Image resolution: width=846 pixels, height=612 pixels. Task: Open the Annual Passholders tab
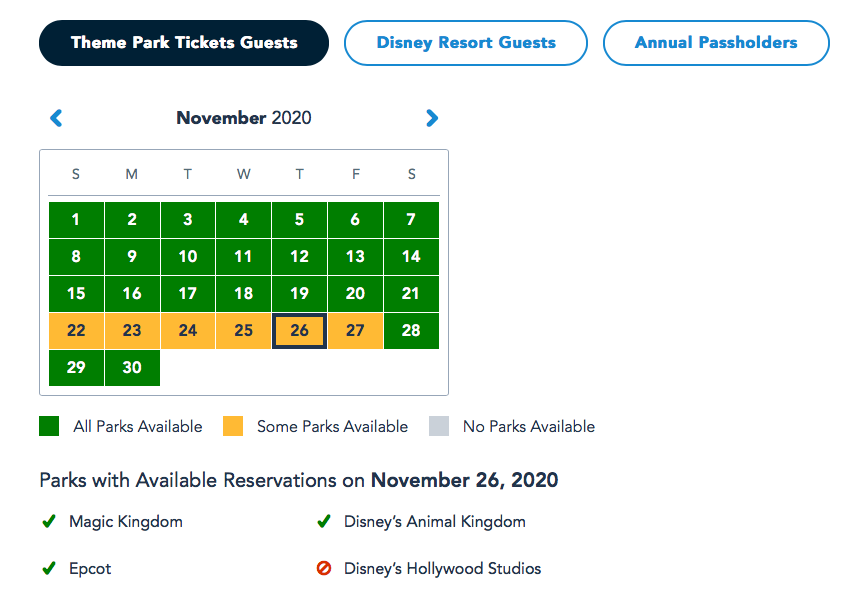pos(716,43)
